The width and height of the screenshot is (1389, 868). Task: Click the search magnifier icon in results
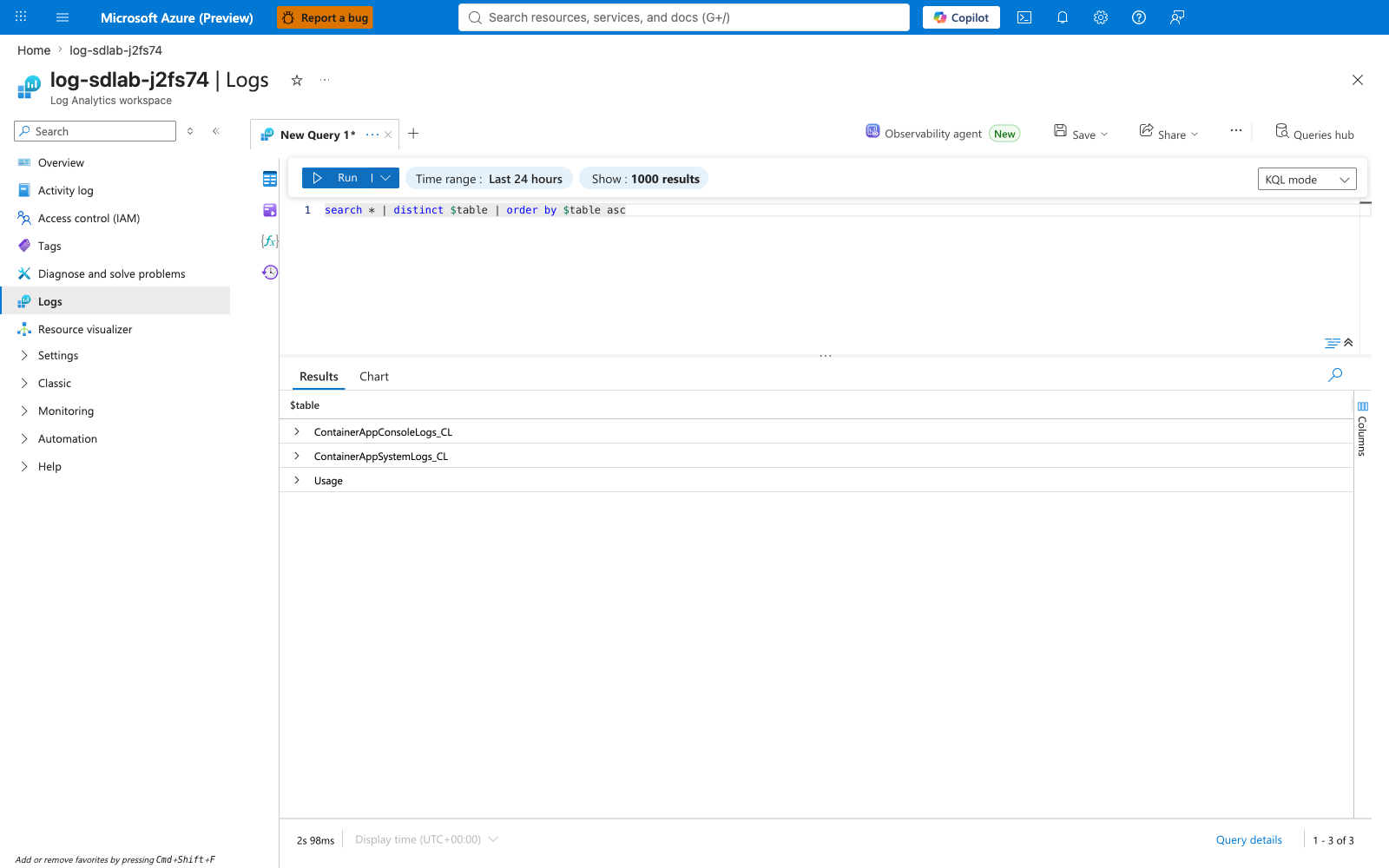point(1335,375)
